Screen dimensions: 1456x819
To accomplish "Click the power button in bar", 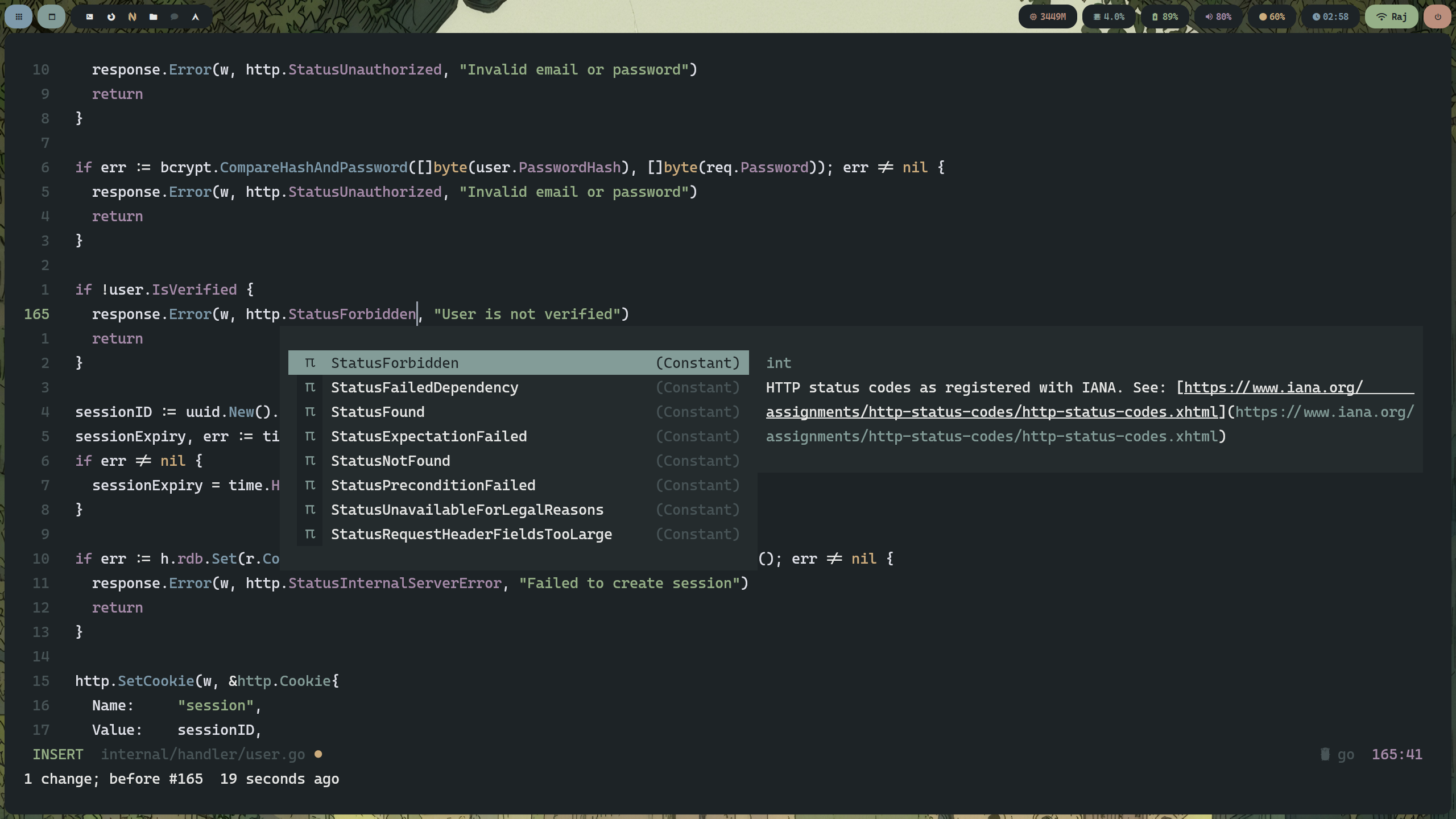I will point(1438,17).
